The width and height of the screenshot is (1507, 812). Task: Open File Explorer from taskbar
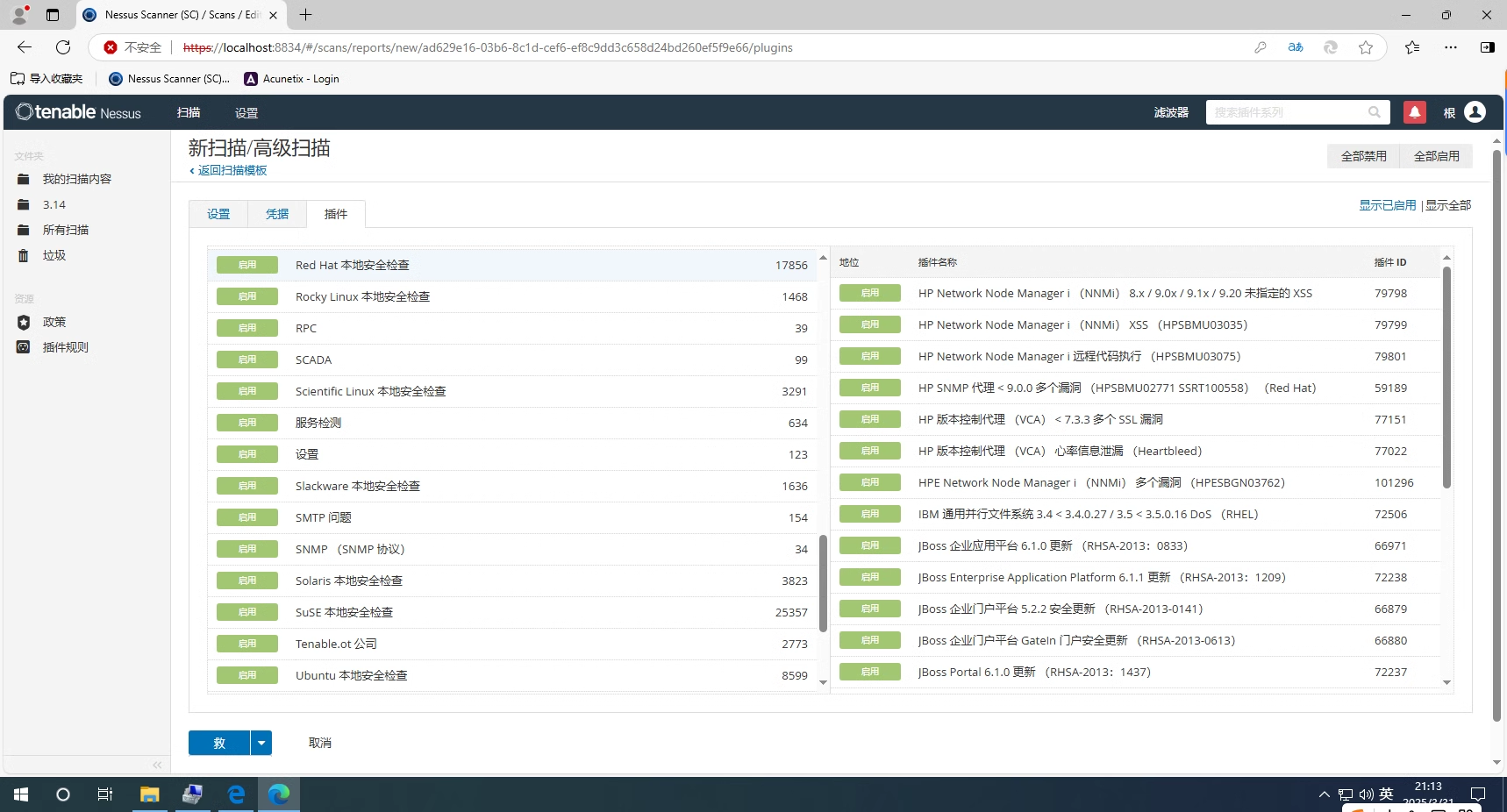tap(150, 794)
